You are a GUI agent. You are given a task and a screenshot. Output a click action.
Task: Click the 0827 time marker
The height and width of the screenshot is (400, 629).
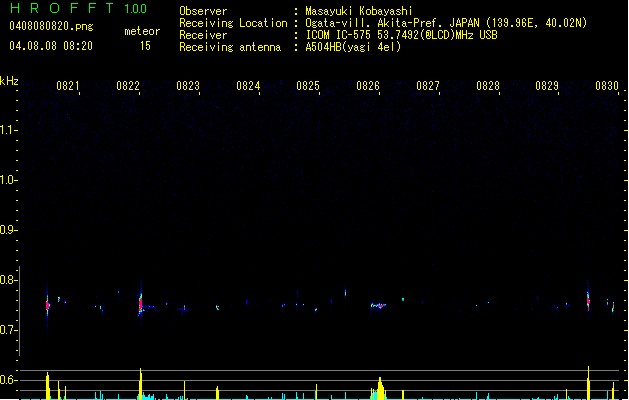click(428, 86)
